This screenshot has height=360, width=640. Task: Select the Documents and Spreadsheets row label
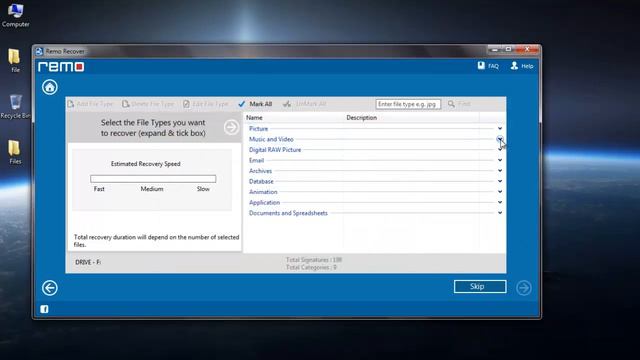288,213
